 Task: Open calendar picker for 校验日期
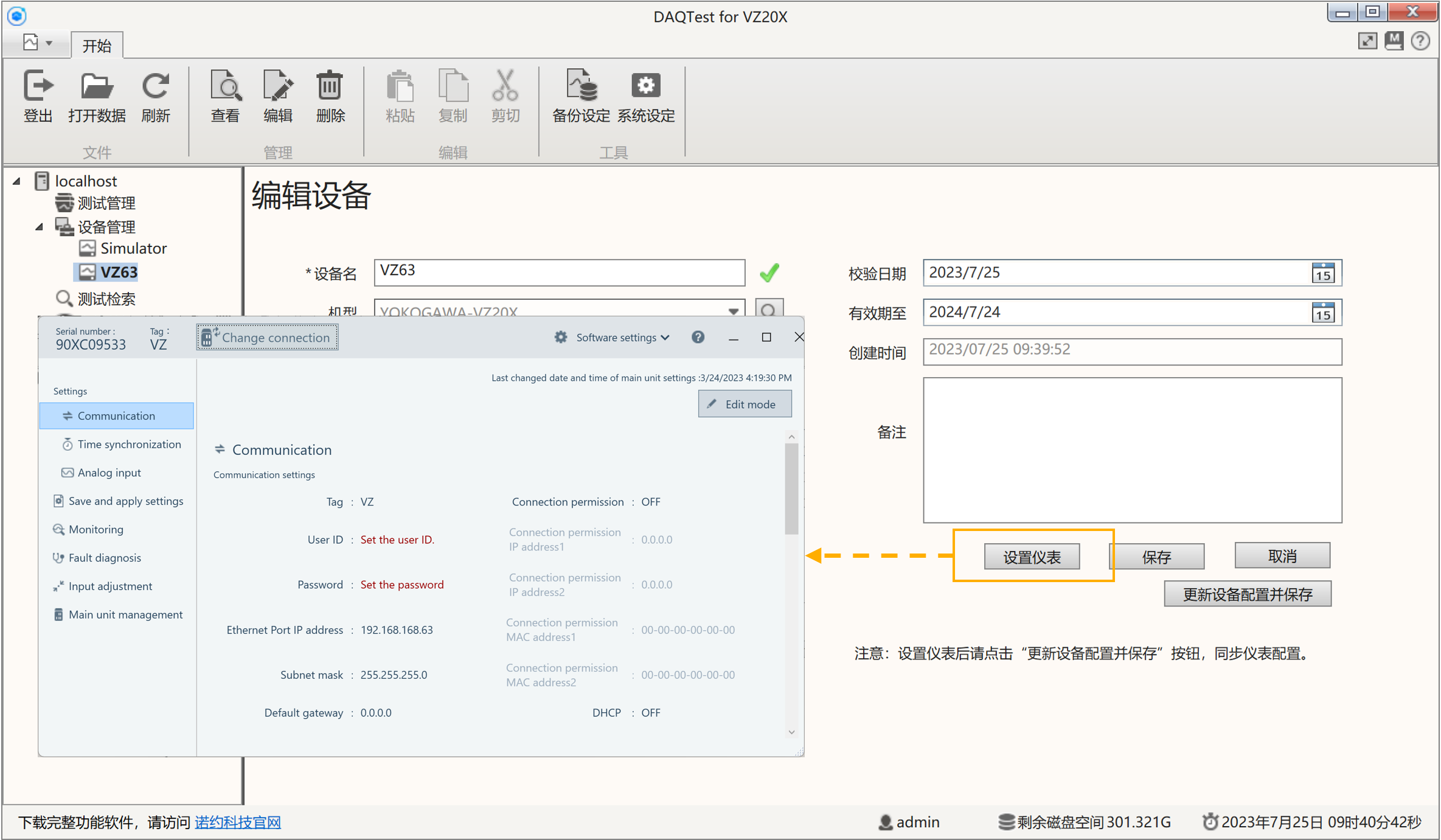pos(1322,273)
